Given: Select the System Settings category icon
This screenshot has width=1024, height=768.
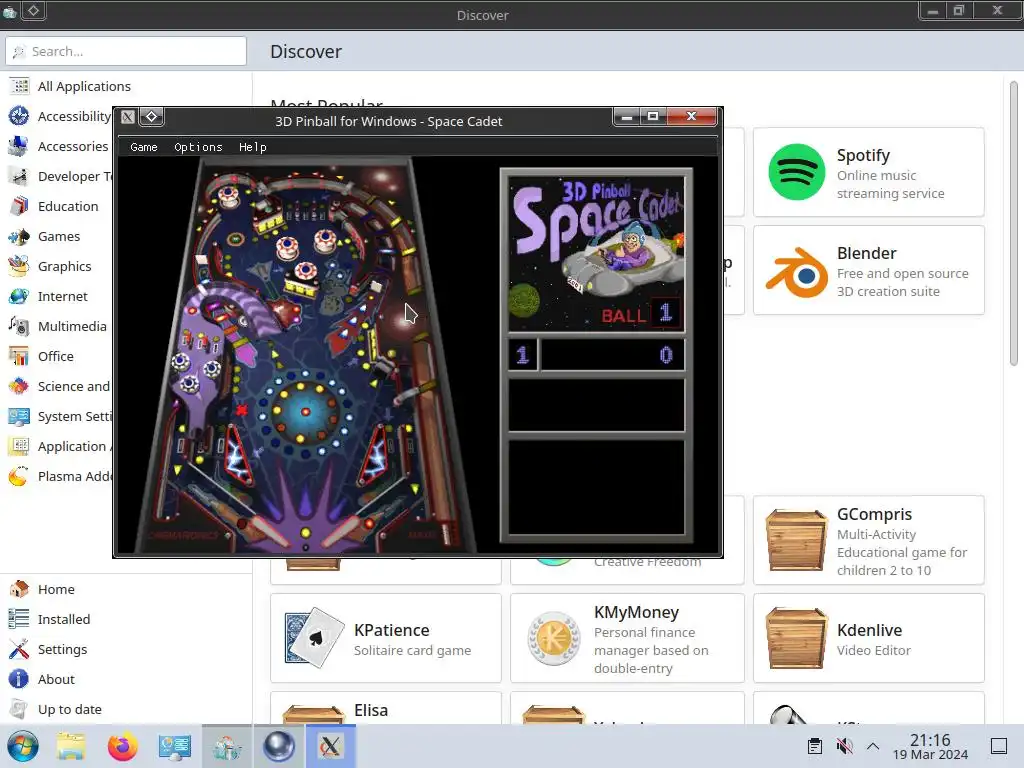Looking at the screenshot, I should [x=19, y=417].
